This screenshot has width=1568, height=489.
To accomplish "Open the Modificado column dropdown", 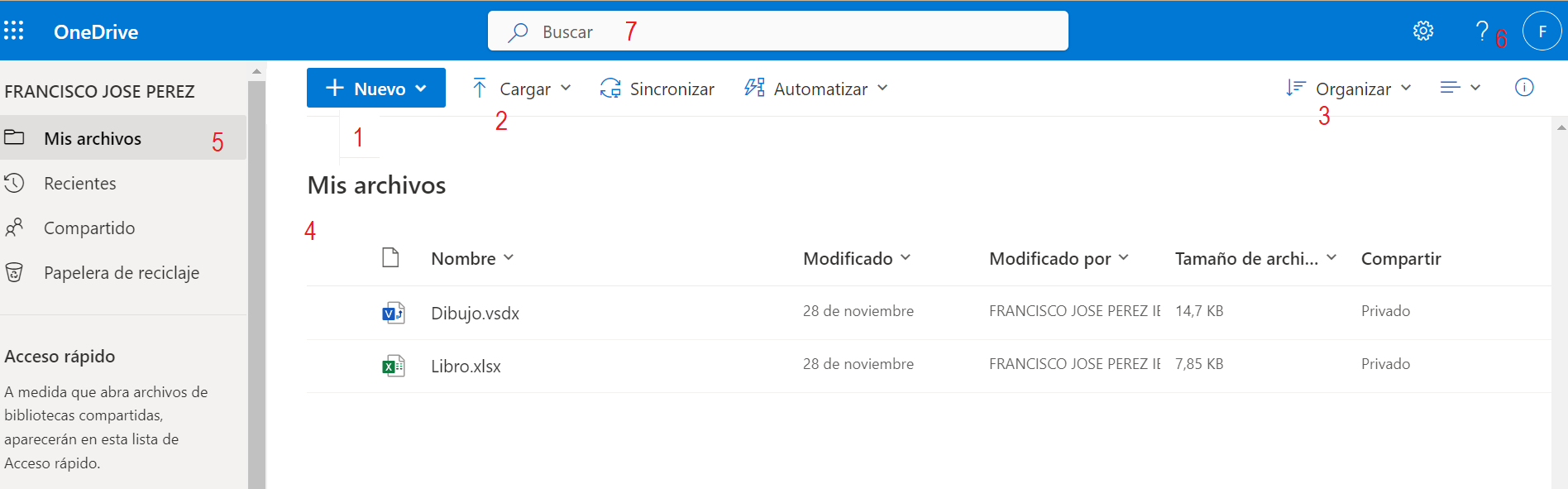I will 857,258.
